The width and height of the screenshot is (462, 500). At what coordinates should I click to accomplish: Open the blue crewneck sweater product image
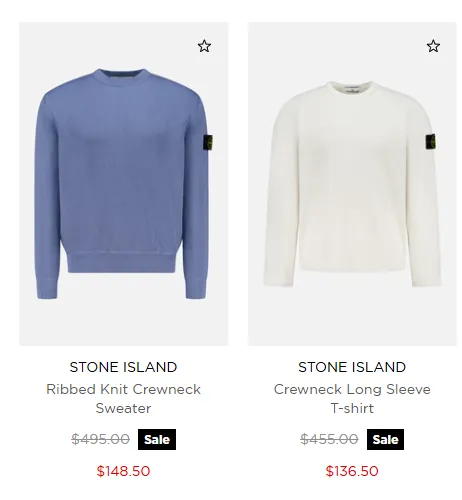click(x=124, y=184)
